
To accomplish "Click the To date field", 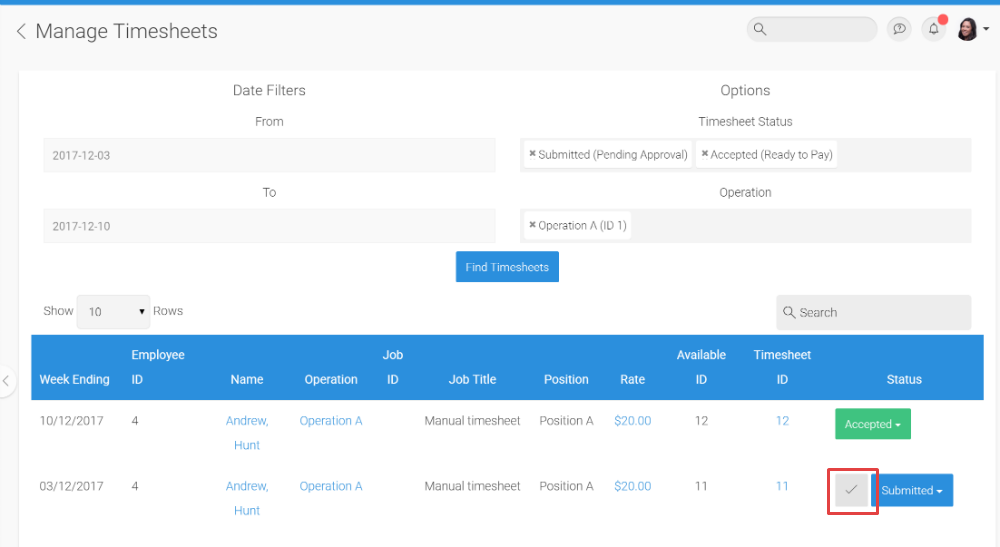I will [x=269, y=226].
